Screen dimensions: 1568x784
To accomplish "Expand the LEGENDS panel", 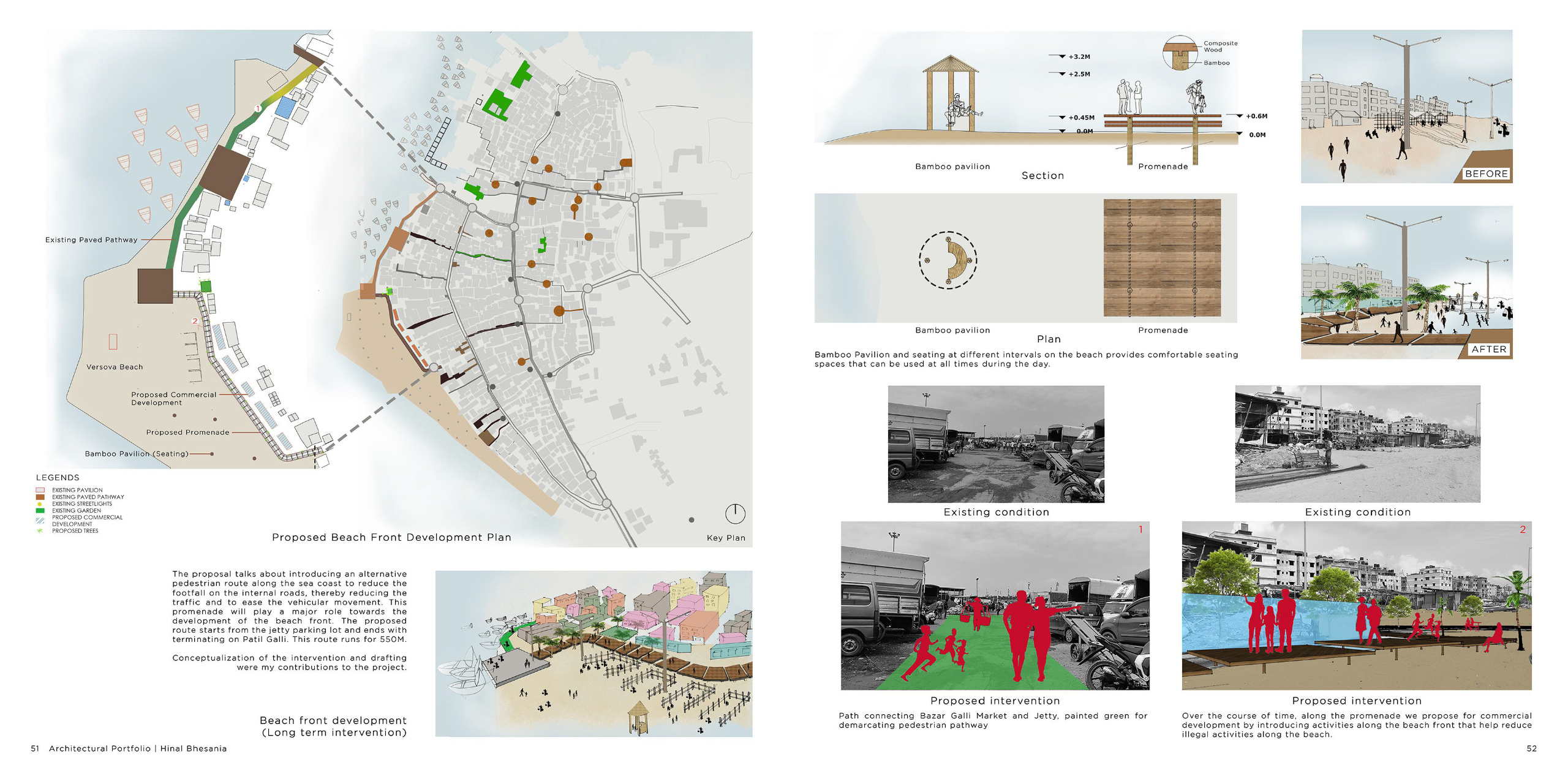I will (58, 477).
